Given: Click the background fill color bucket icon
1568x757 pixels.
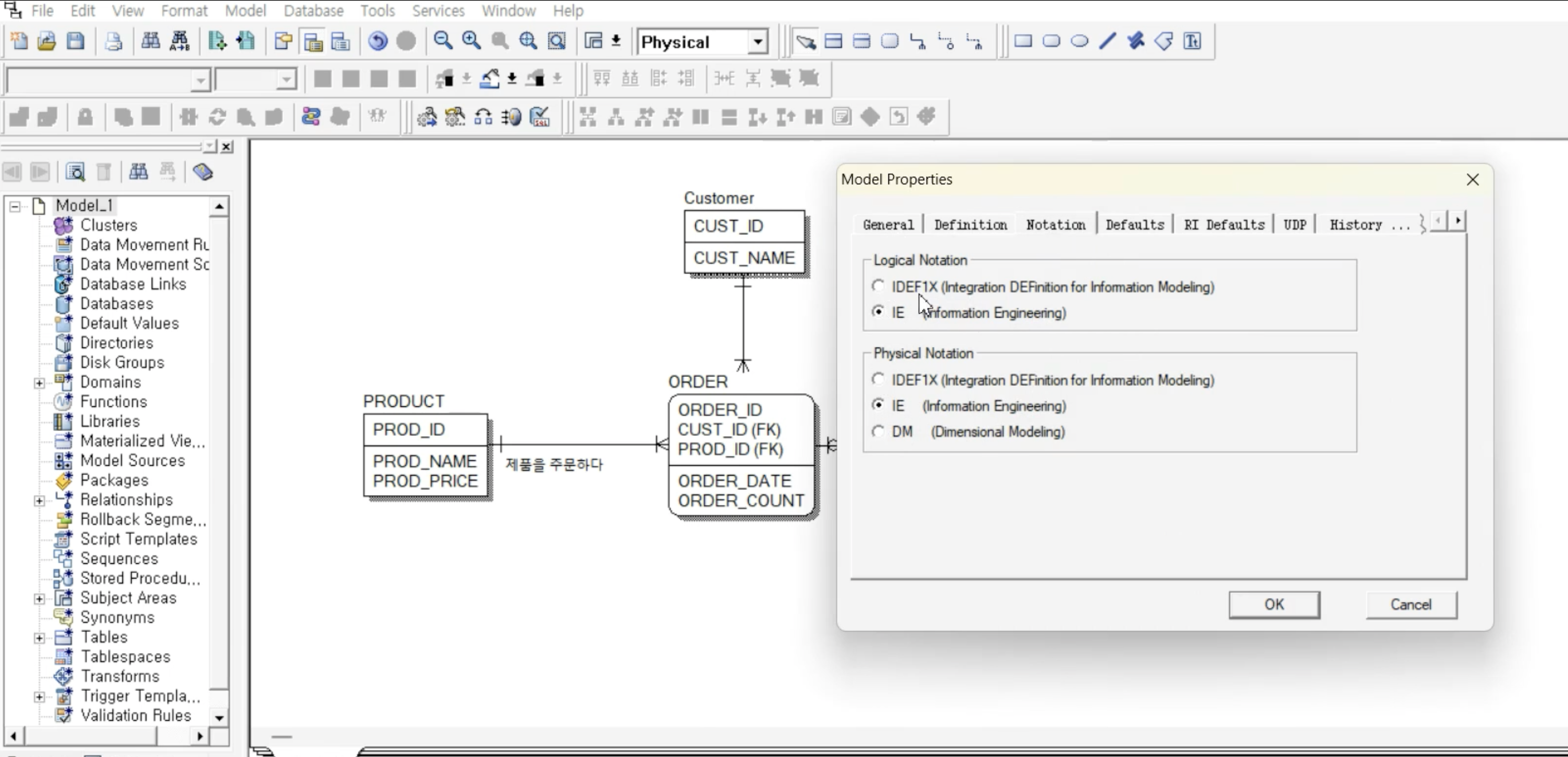Looking at the screenshot, I should [490, 79].
